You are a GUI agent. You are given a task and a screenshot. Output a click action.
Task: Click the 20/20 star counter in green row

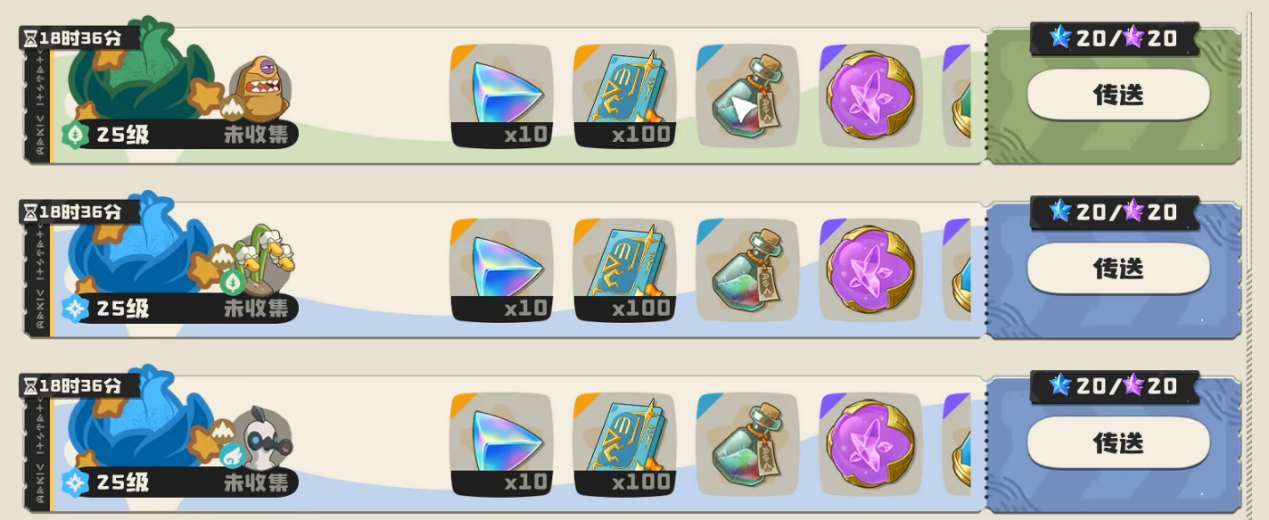[x=1114, y=39]
